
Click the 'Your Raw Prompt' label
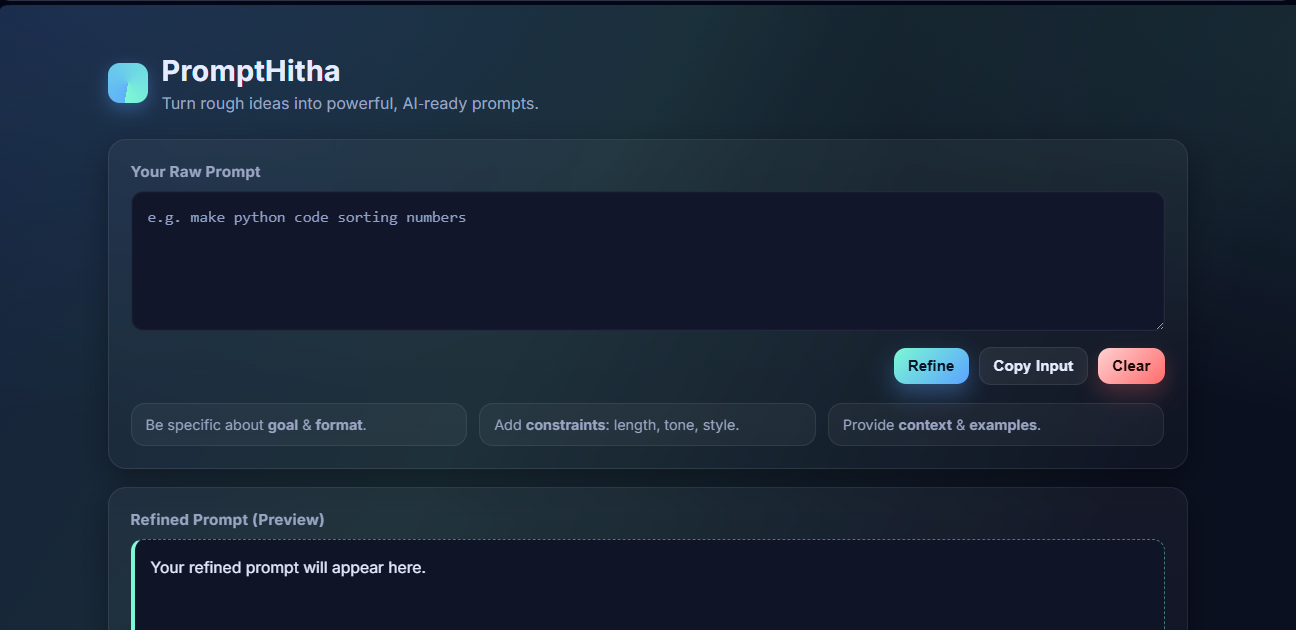pos(195,172)
